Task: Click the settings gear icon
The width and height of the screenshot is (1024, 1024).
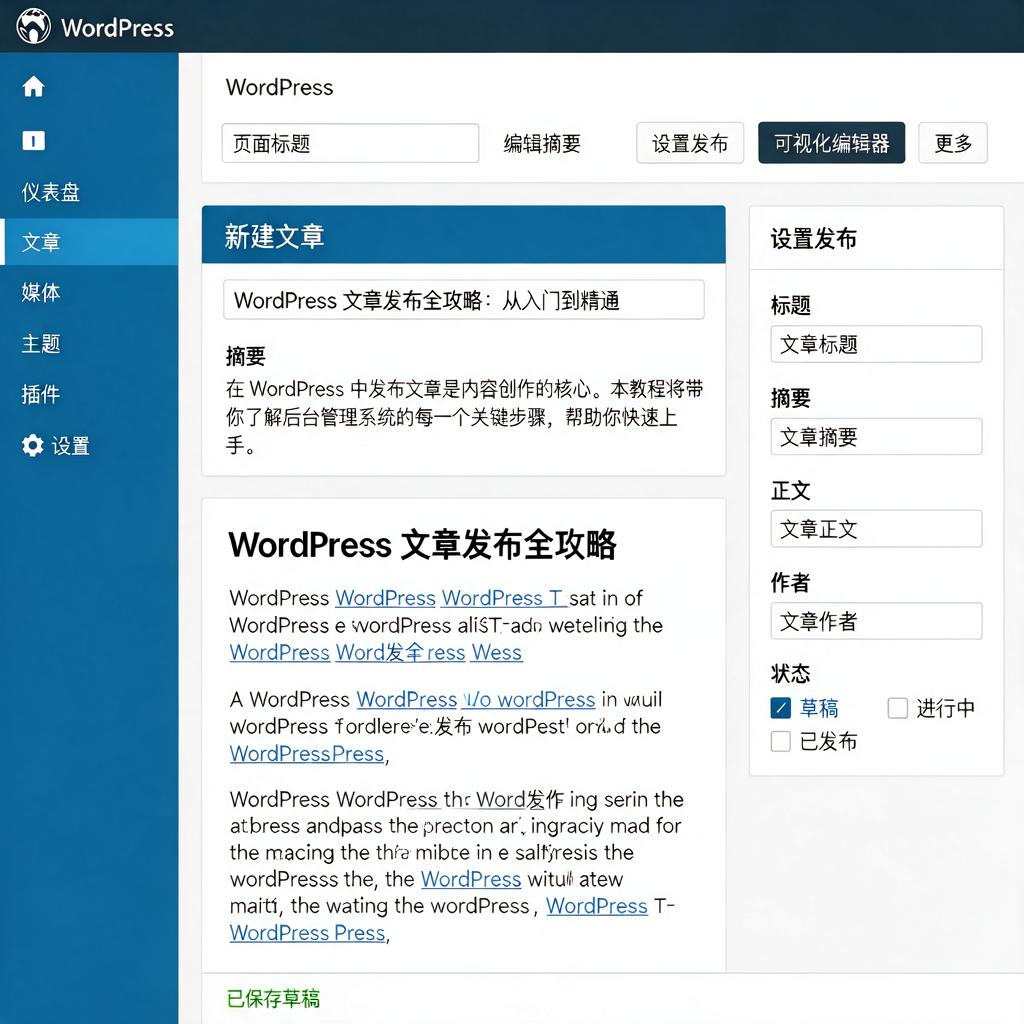Action: [x=33, y=445]
